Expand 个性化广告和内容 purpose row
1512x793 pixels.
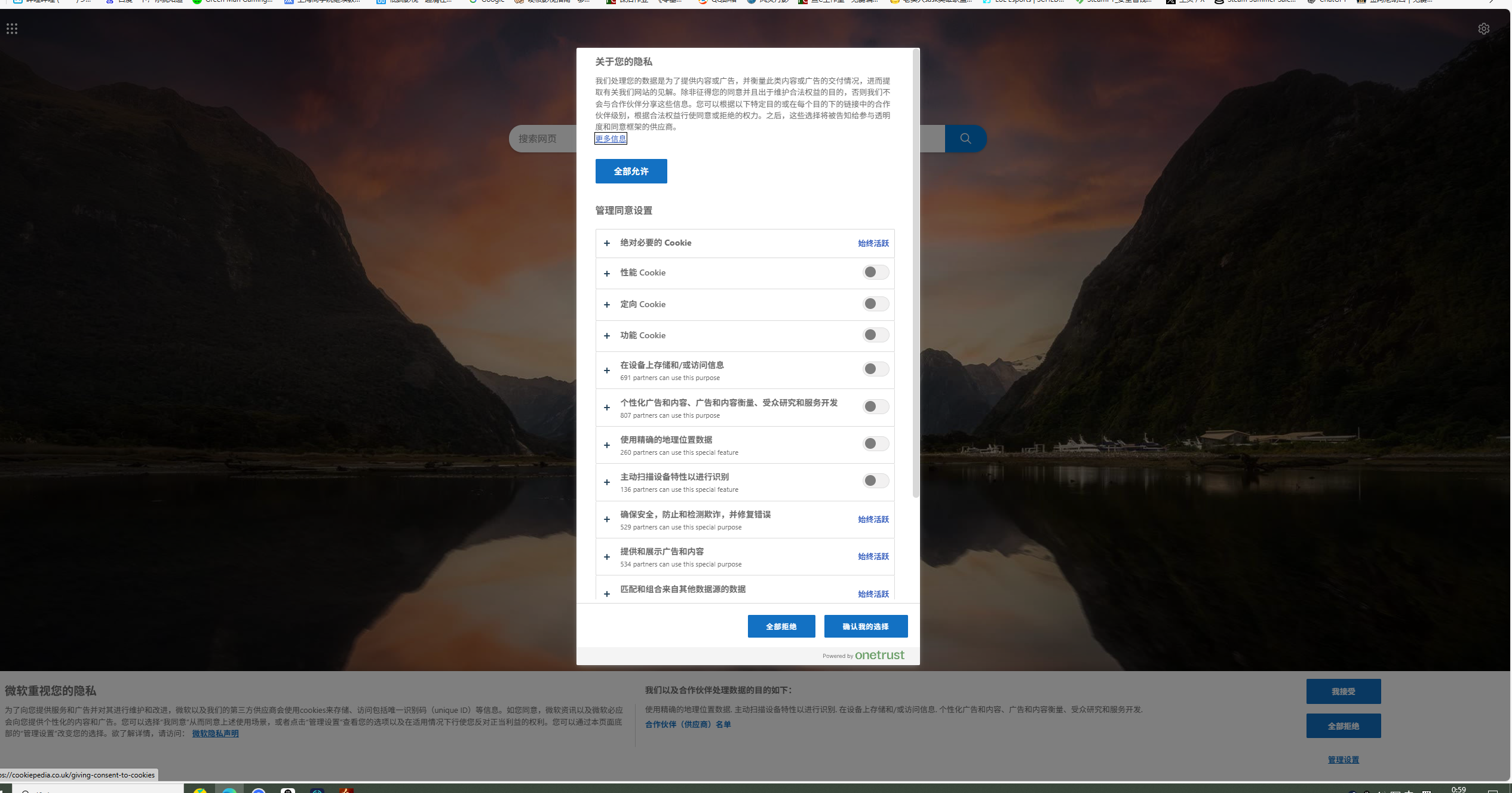click(x=607, y=408)
